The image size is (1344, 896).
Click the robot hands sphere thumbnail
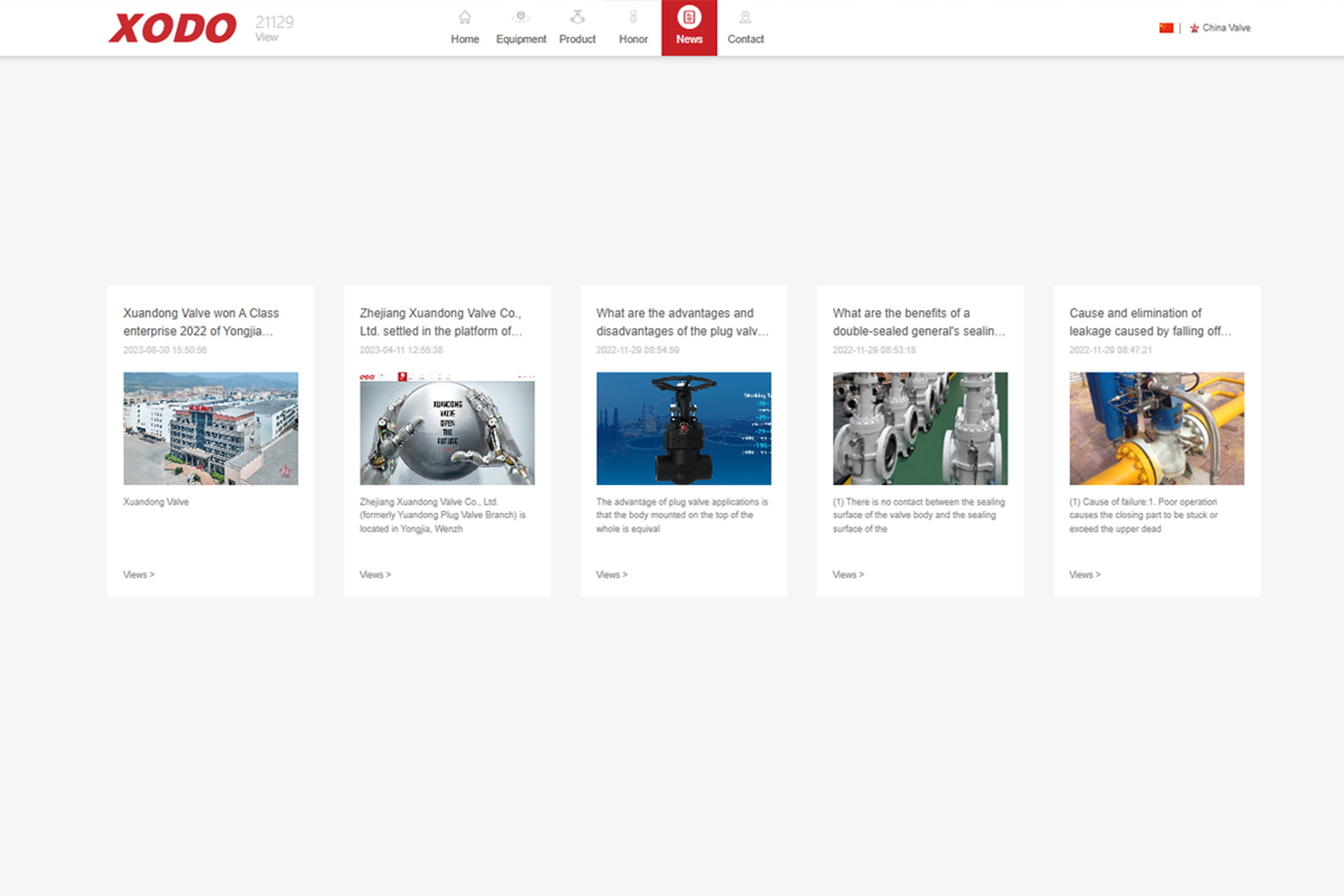447,429
